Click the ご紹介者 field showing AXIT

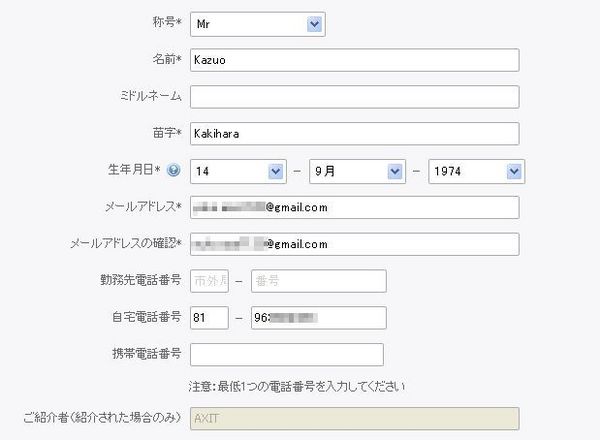pyautogui.click(x=354, y=419)
